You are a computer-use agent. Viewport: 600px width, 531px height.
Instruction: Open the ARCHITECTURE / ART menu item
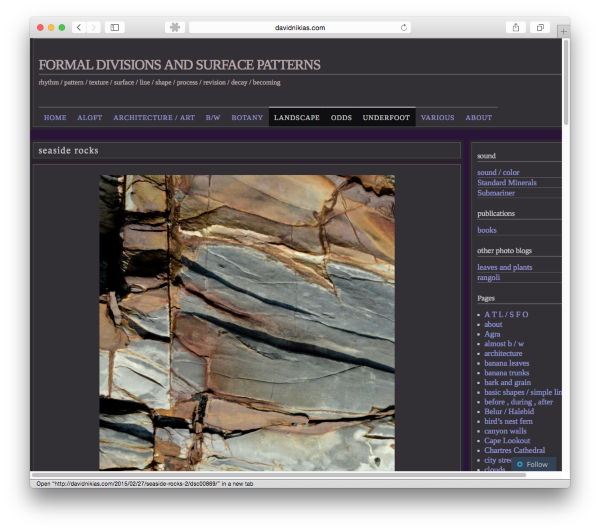(153, 117)
